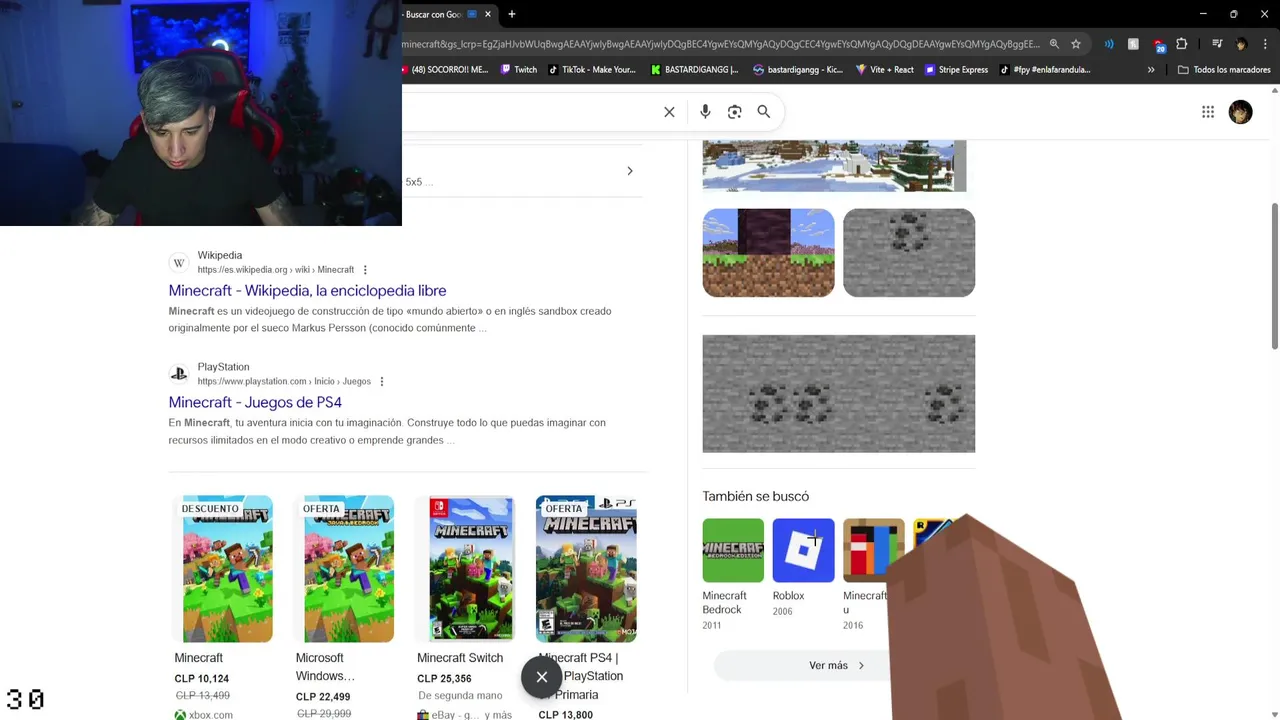1280x720 pixels.
Task: Open the #fpy #enlafarandula bookmark
Action: 1045,70
